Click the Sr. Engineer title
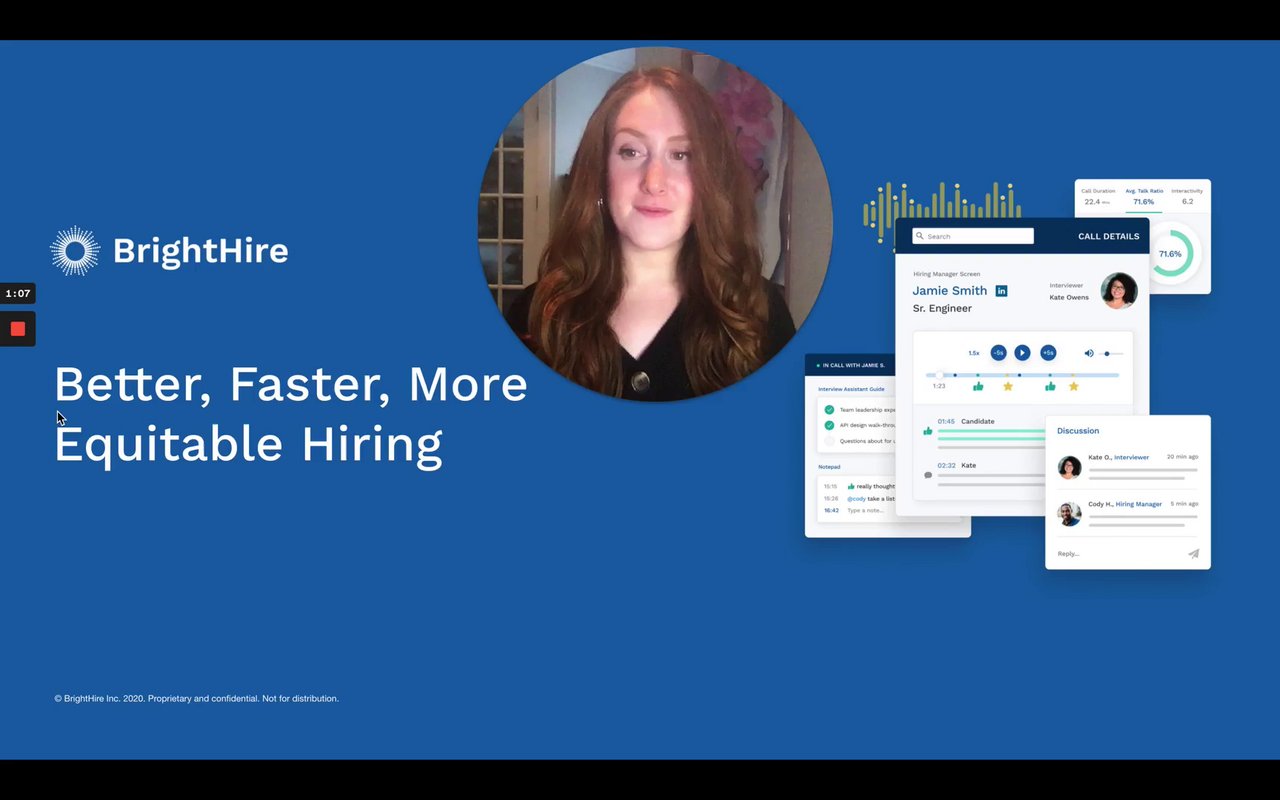Screen dimensions: 1280x800 point(942,309)
